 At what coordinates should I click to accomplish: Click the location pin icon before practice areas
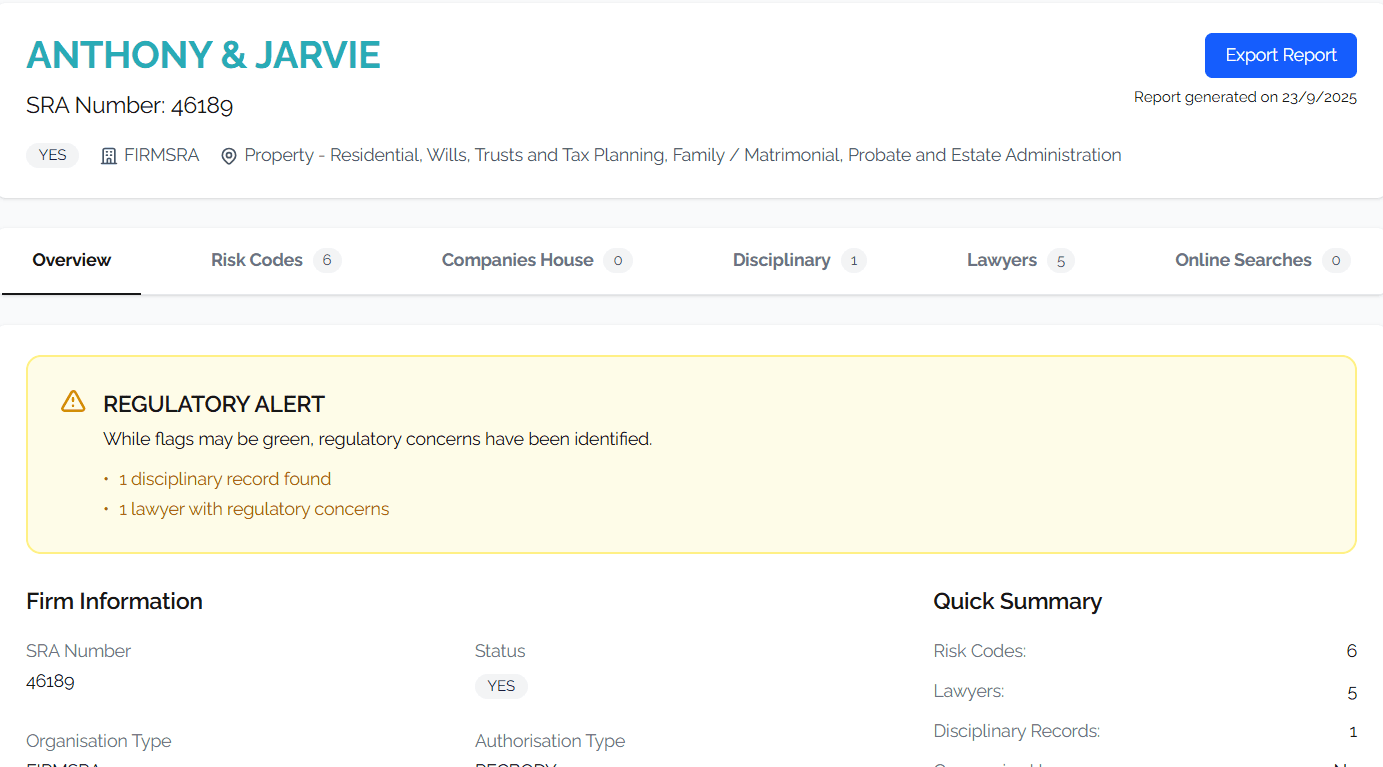[229, 156]
